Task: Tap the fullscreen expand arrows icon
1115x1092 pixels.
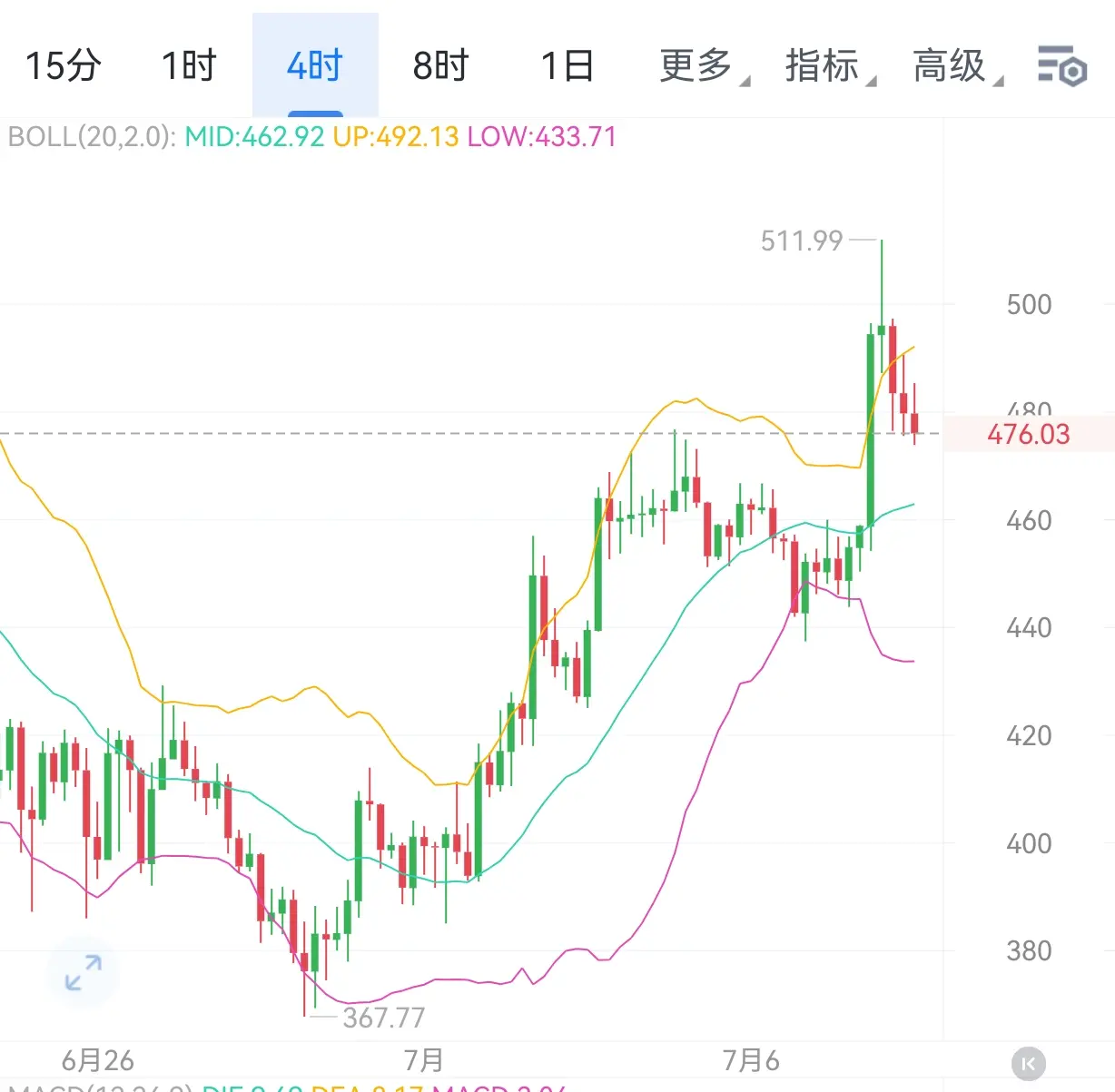Action: tap(84, 972)
